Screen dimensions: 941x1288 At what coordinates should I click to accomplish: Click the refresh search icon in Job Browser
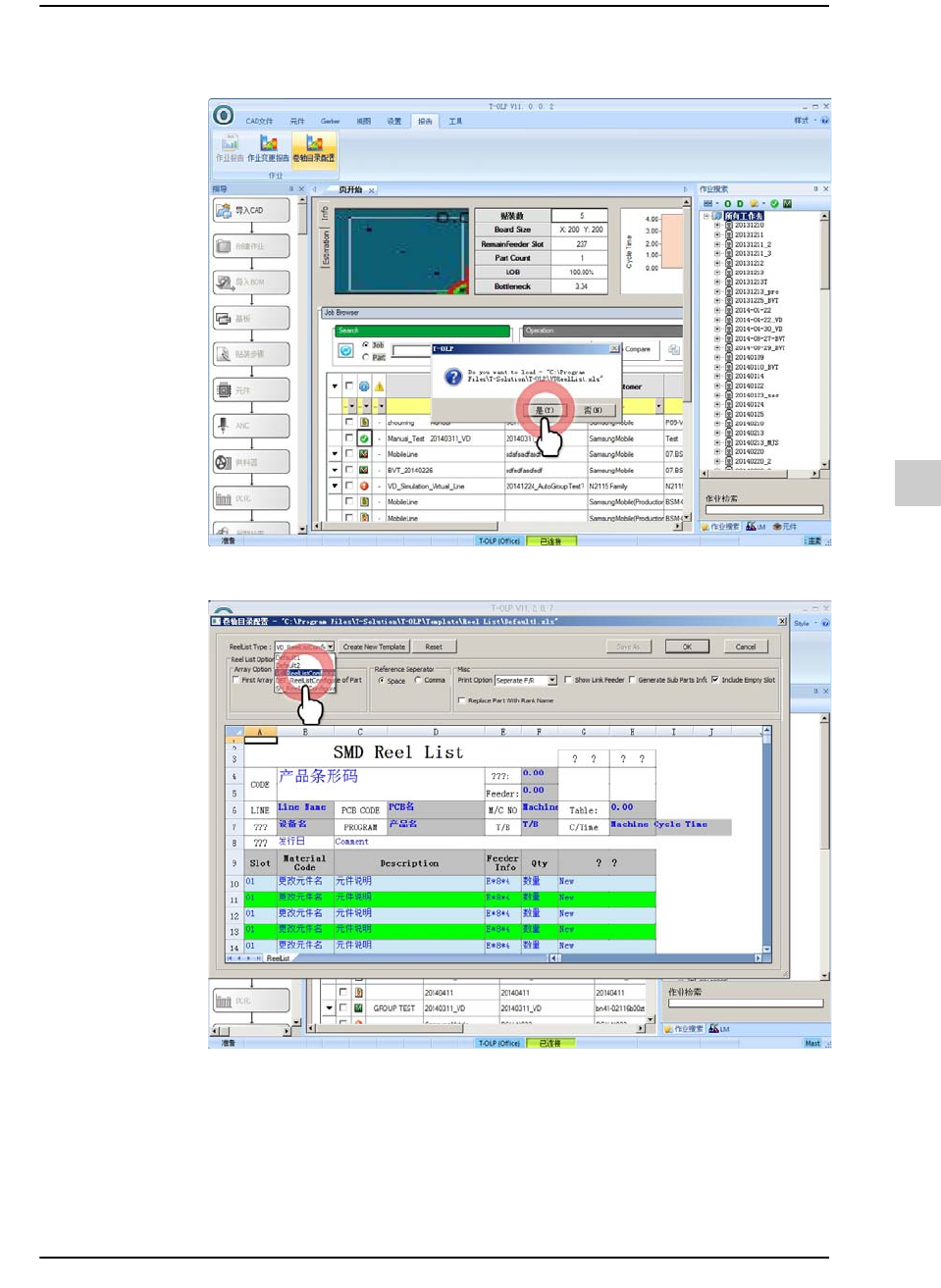pyautogui.click(x=346, y=350)
